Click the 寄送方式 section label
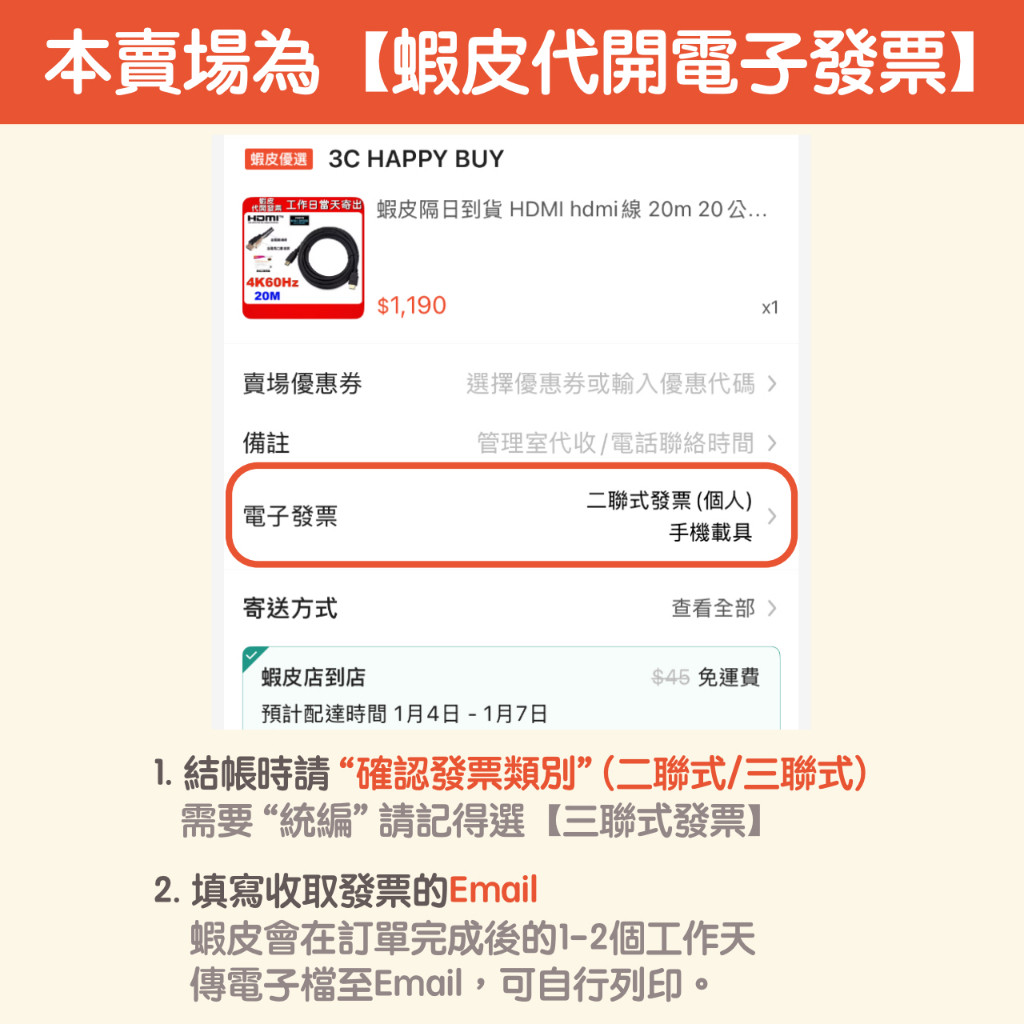1024x1024 pixels. (290, 608)
